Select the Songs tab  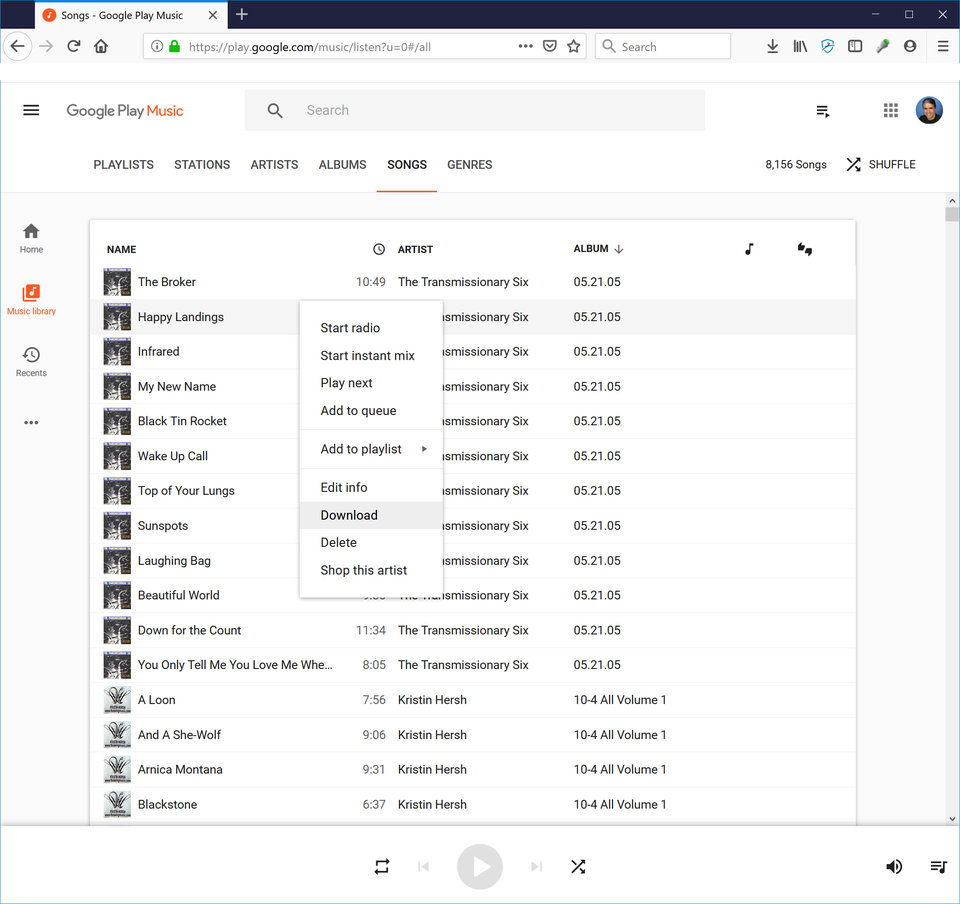407,165
